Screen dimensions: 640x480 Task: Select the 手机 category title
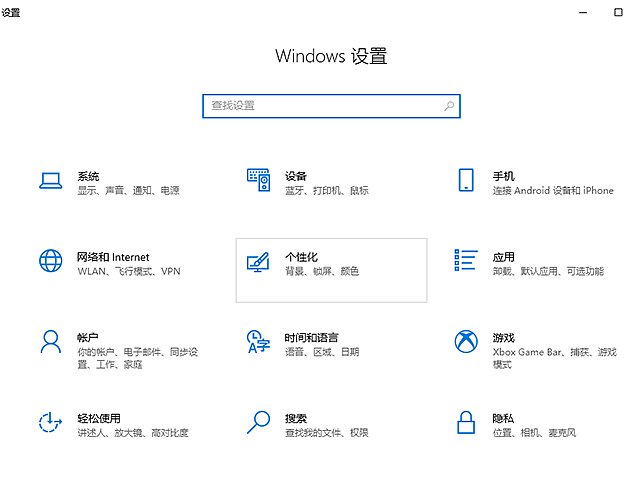pos(503,176)
